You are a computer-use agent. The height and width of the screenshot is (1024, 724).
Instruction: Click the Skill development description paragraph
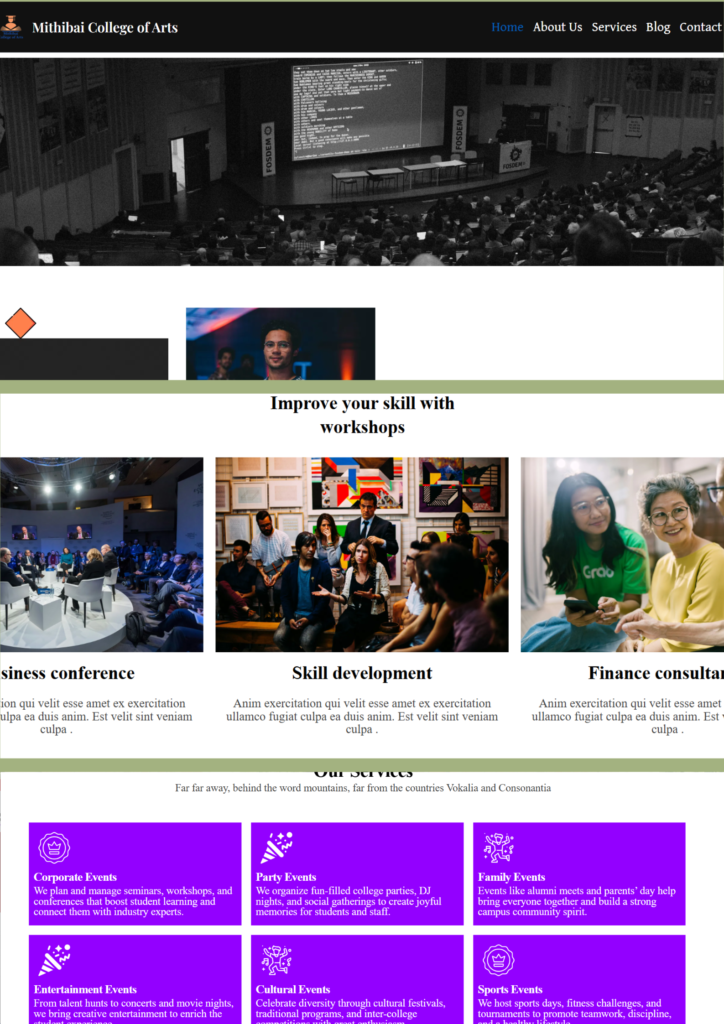pos(362,716)
